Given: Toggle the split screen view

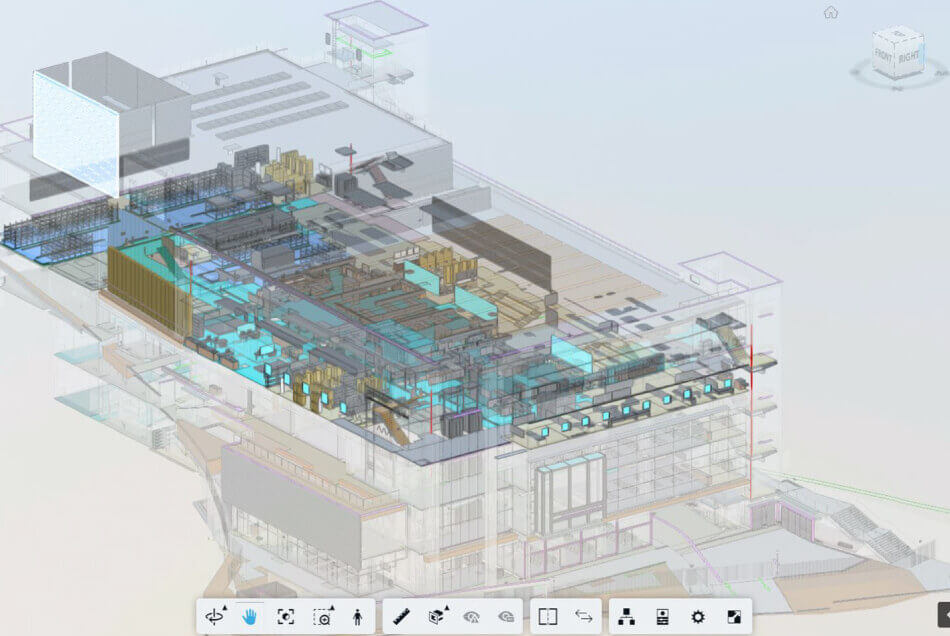Looking at the screenshot, I should coord(546,617).
